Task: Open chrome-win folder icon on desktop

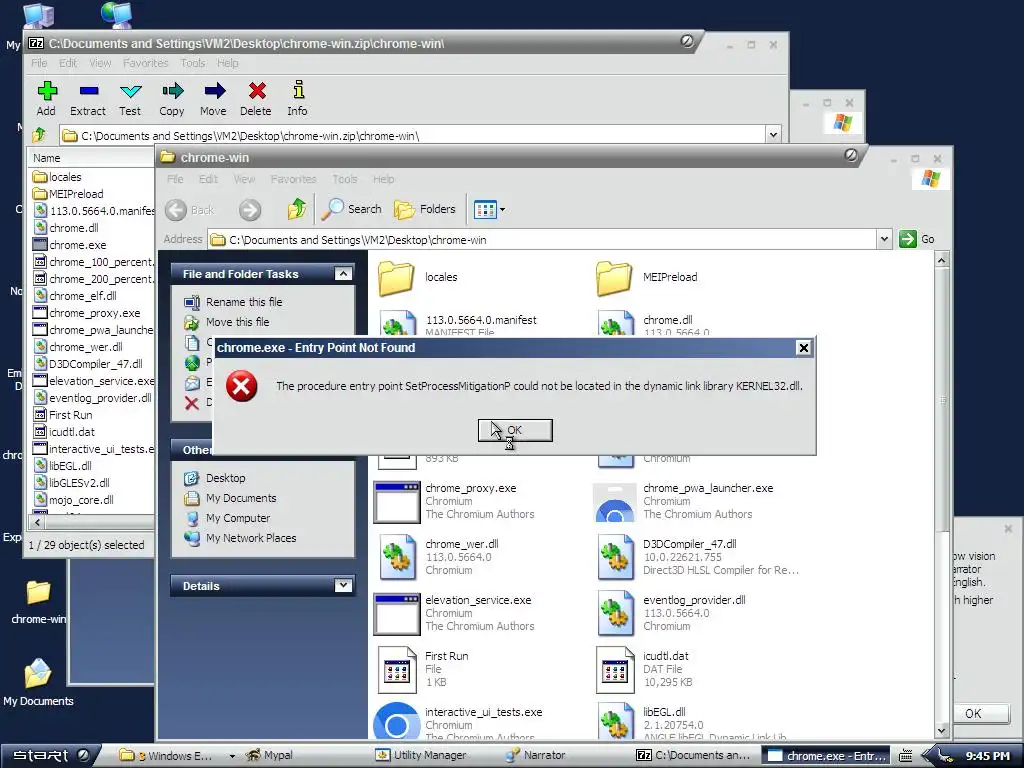Action: pos(38,602)
